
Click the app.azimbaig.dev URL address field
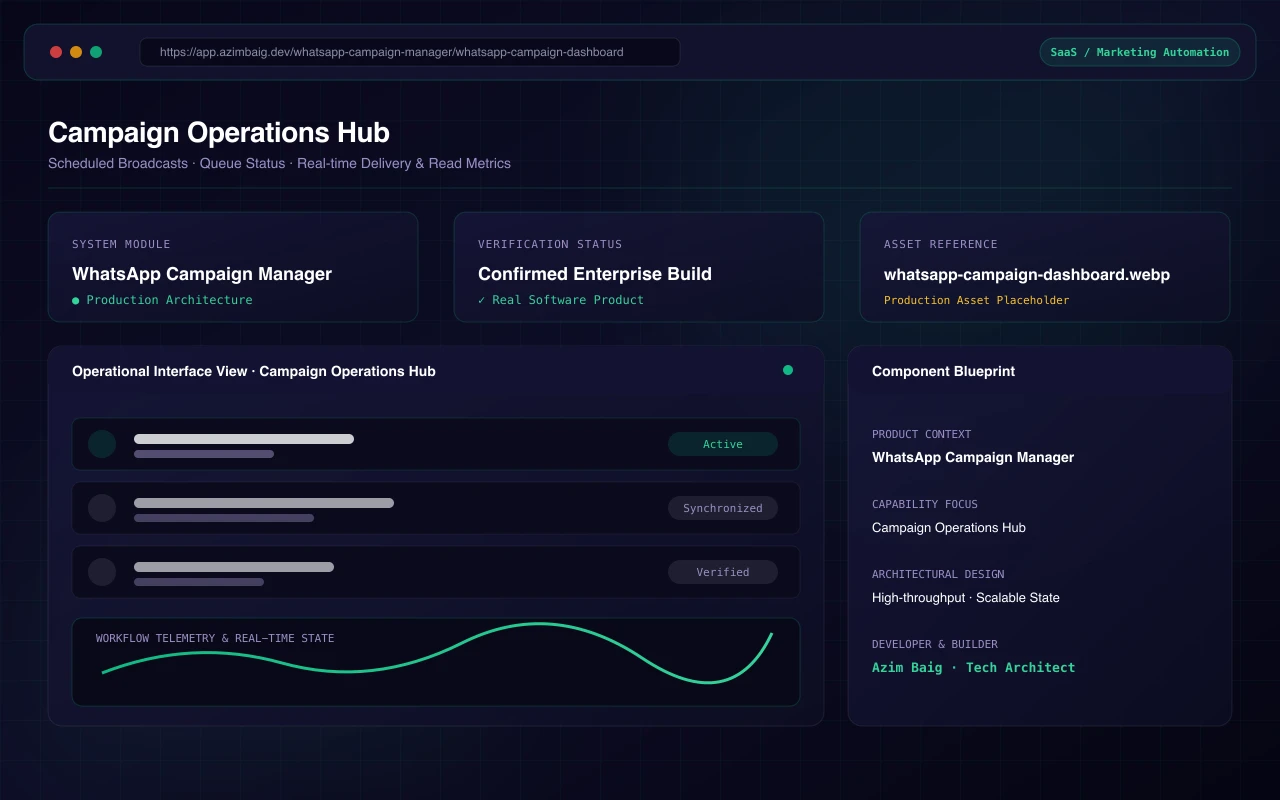point(410,52)
